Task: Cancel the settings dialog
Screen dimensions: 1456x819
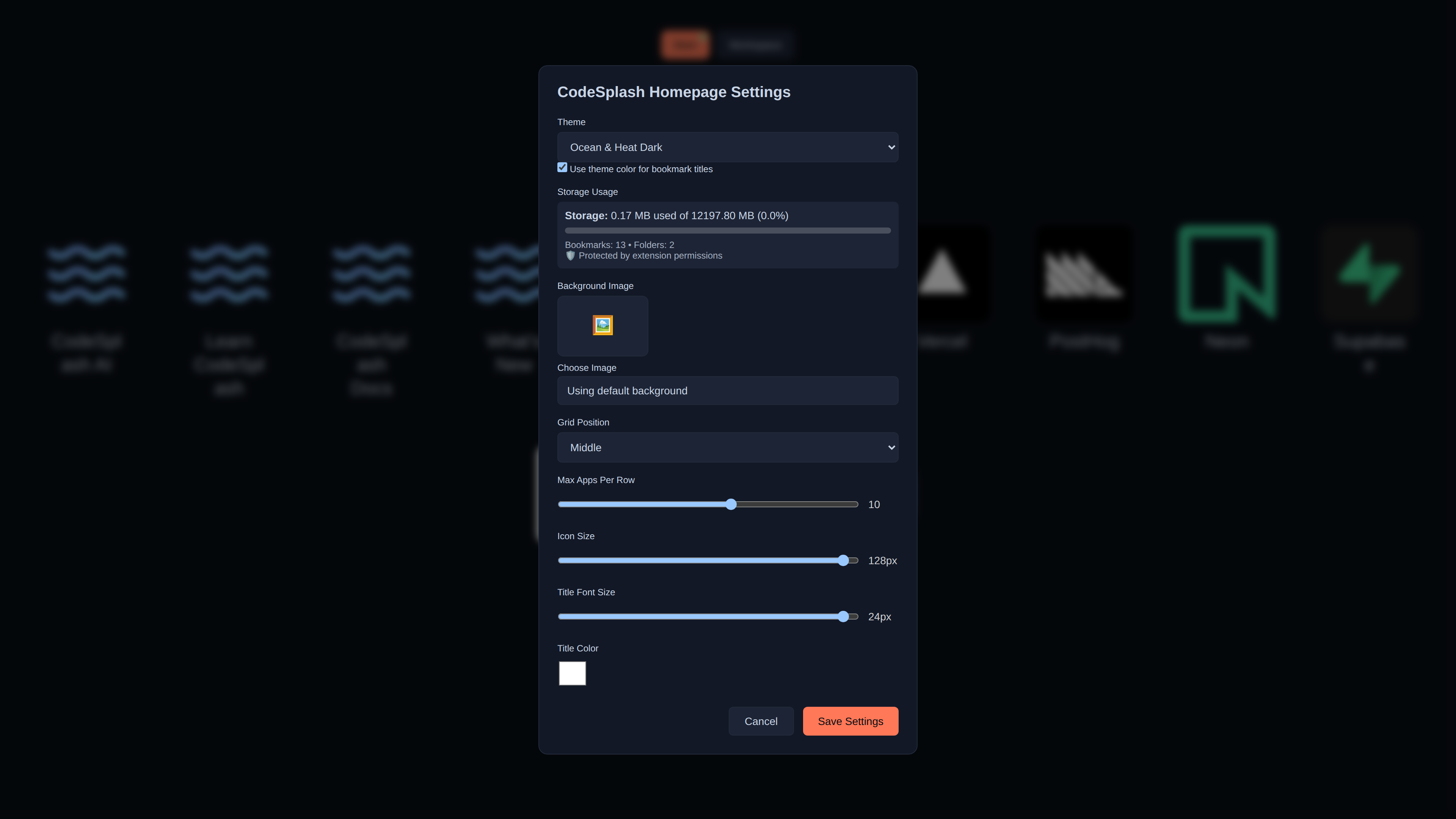Action: coord(761,721)
